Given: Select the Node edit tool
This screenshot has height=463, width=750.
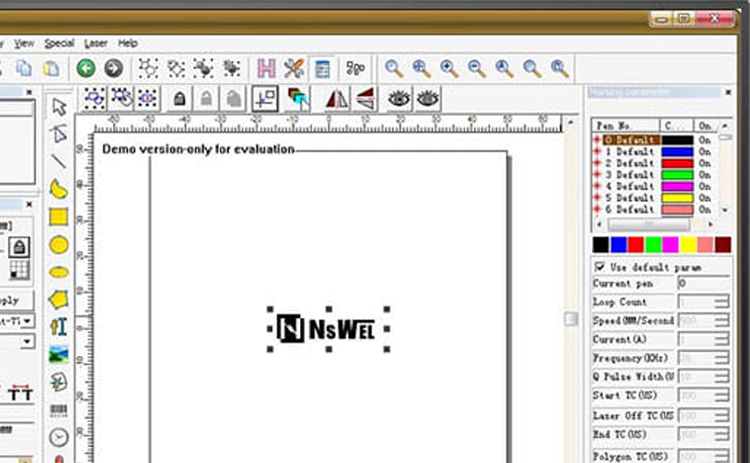Looking at the screenshot, I should 59,134.
